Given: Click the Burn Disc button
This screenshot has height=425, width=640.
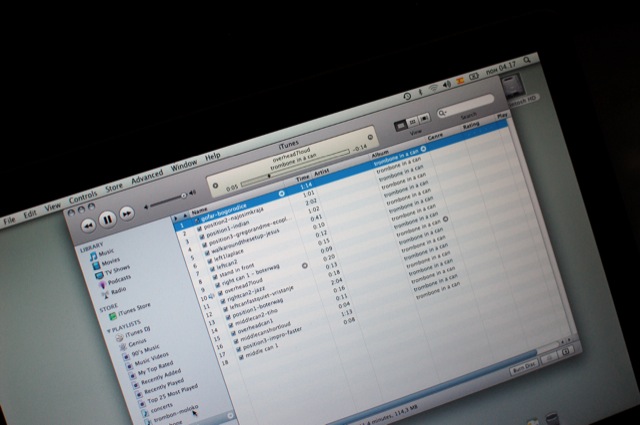Looking at the screenshot, I should click(x=524, y=368).
